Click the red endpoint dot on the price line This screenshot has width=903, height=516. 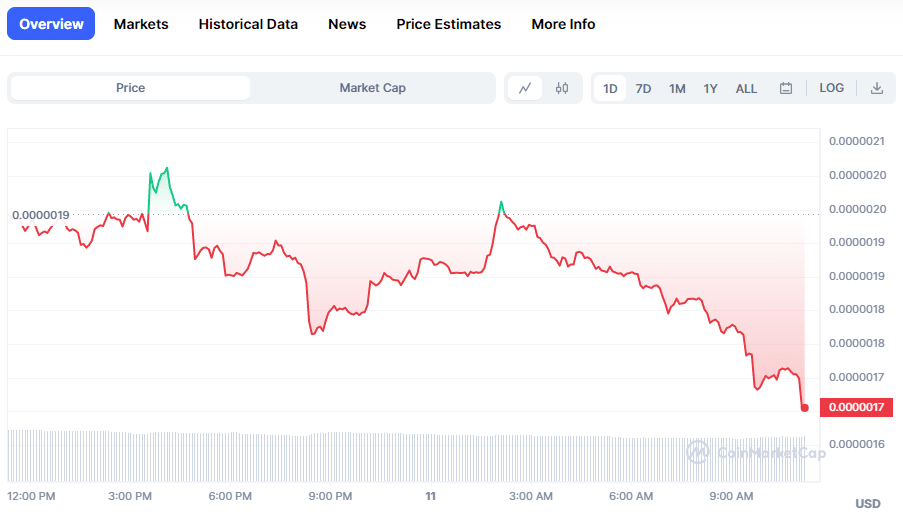tap(805, 408)
